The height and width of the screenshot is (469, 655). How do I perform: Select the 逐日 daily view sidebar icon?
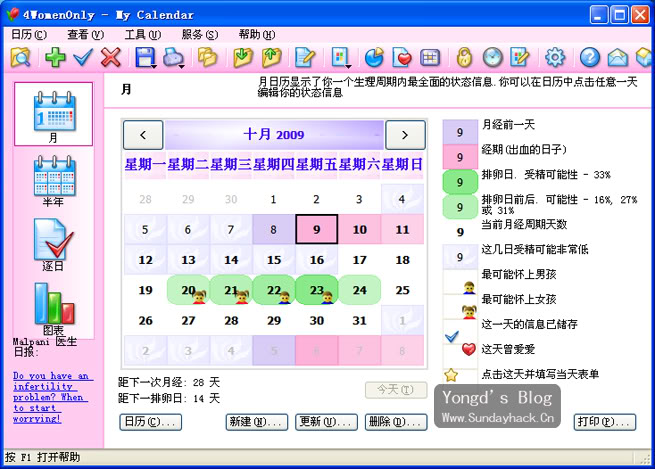(x=53, y=245)
